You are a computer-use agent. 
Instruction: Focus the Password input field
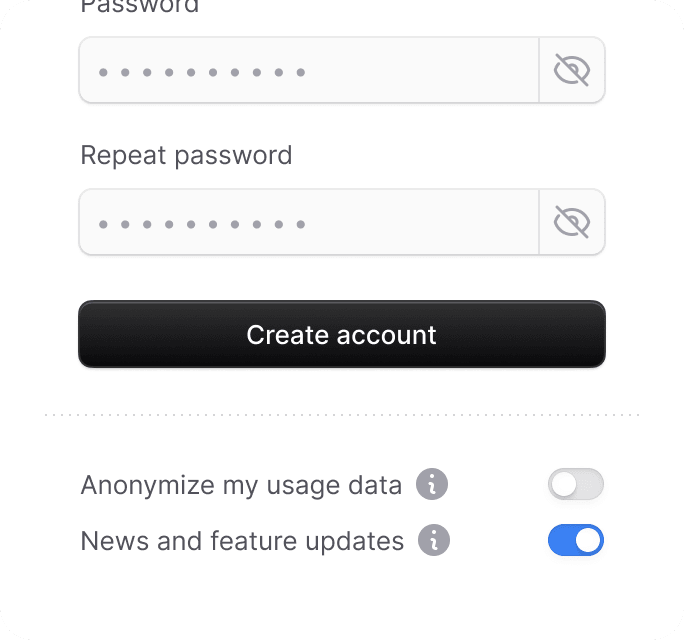309,70
